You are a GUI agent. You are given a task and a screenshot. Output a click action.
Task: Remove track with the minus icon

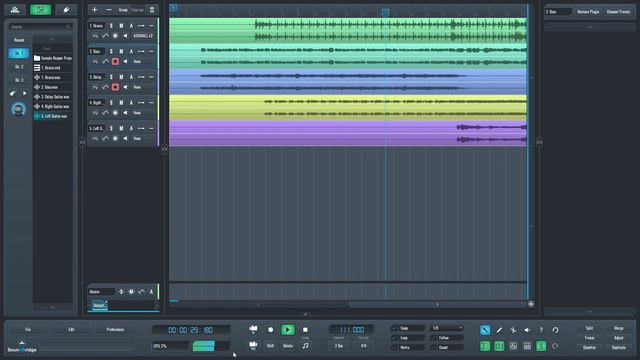click(x=109, y=10)
